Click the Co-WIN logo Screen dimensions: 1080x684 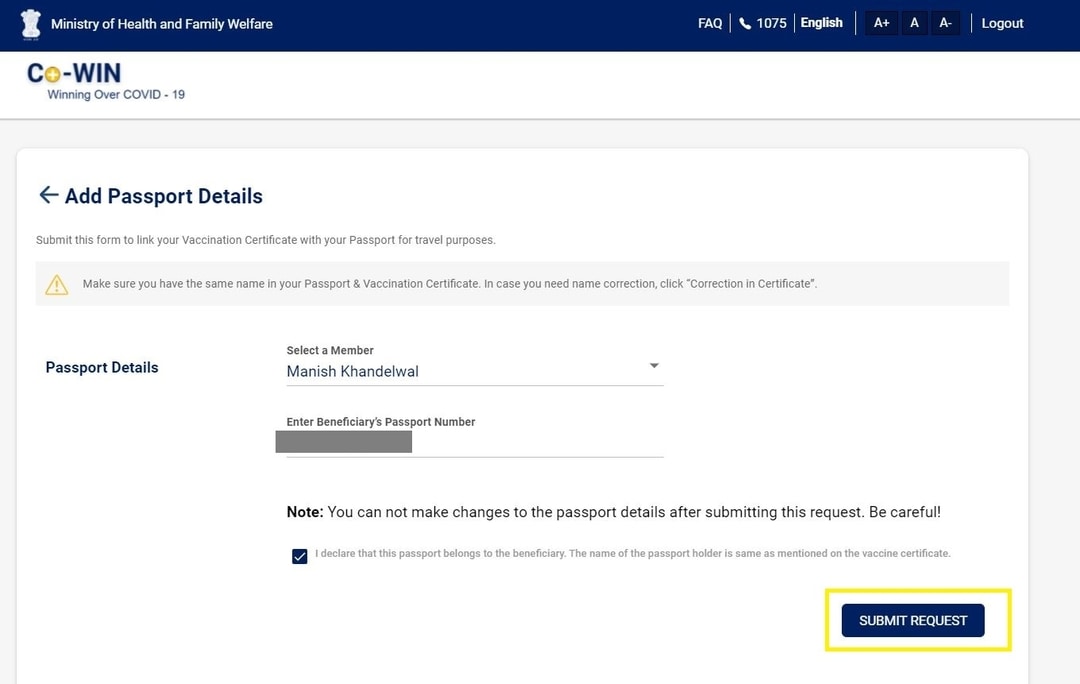(74, 73)
